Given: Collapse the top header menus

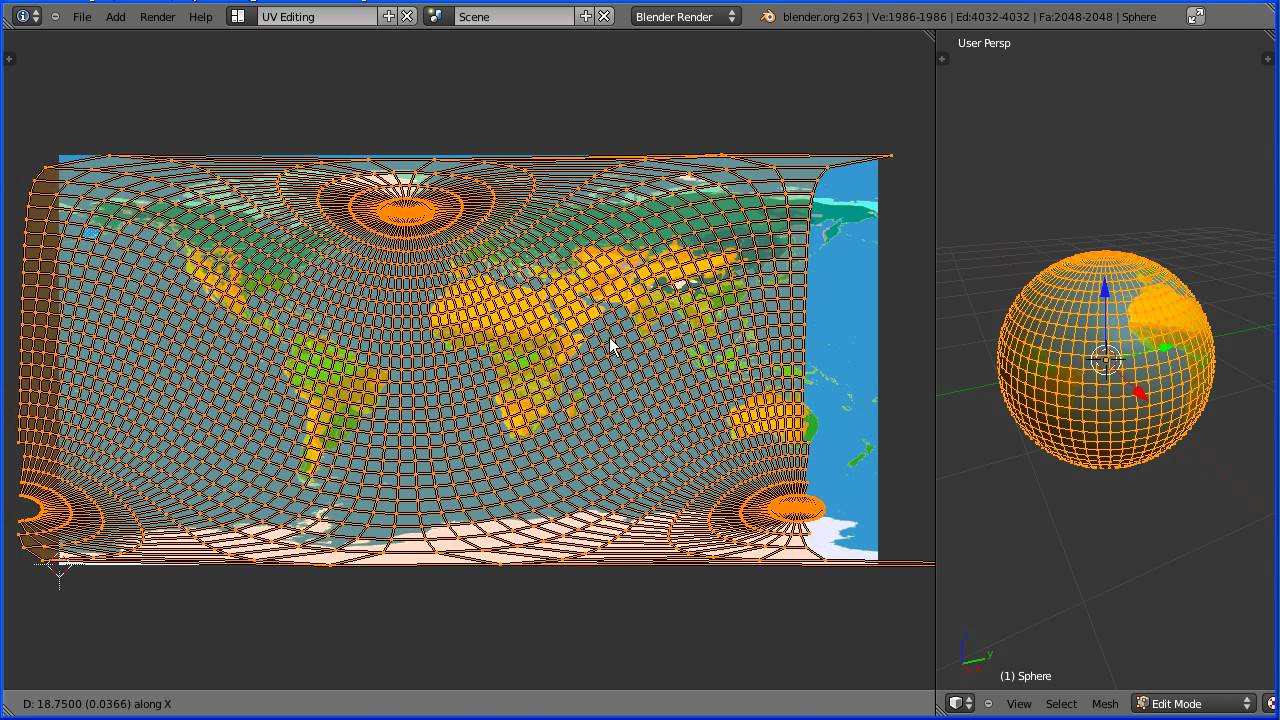Looking at the screenshot, I should [x=55, y=16].
